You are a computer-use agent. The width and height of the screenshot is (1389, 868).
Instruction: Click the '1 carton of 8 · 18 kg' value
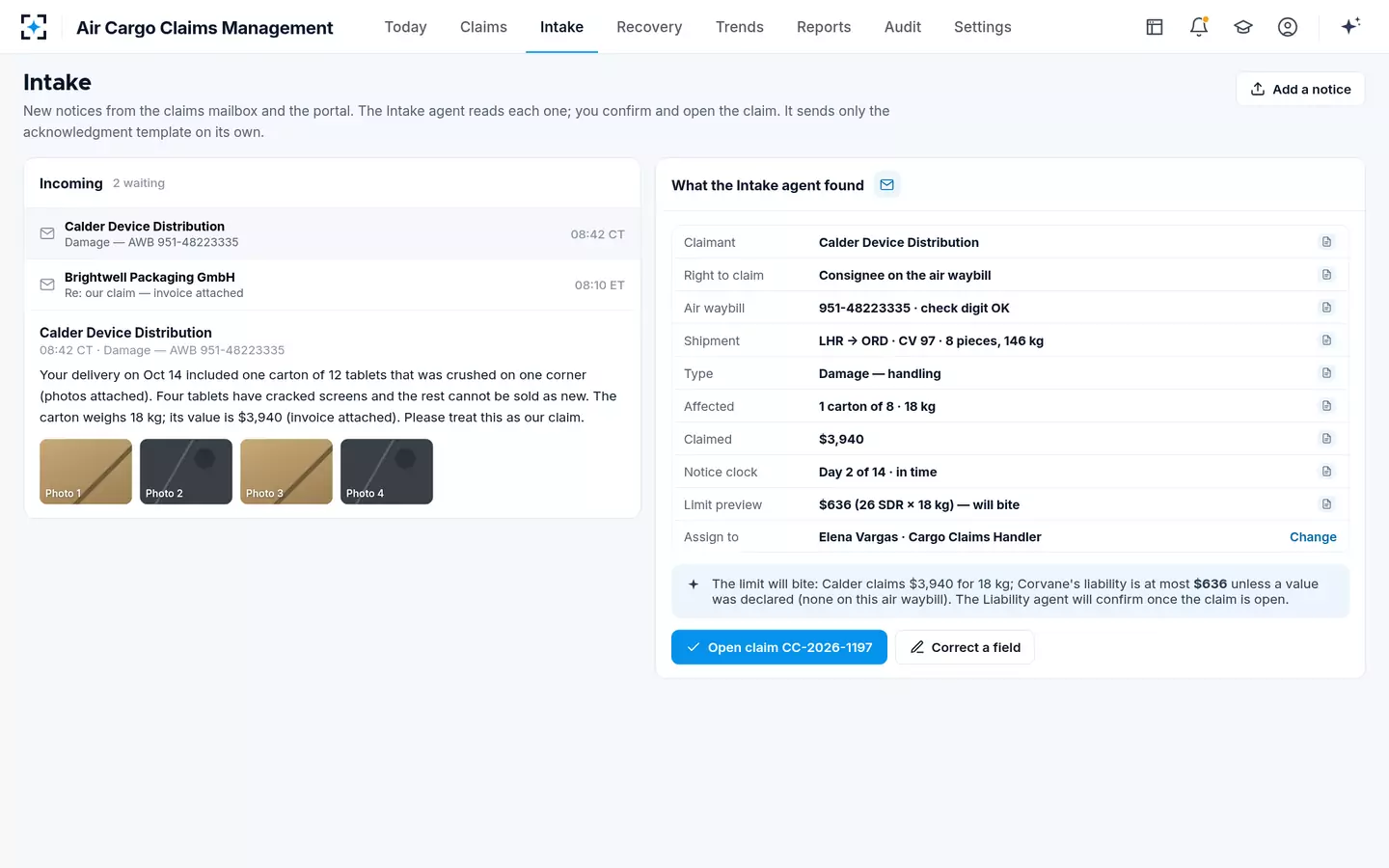coord(877,406)
